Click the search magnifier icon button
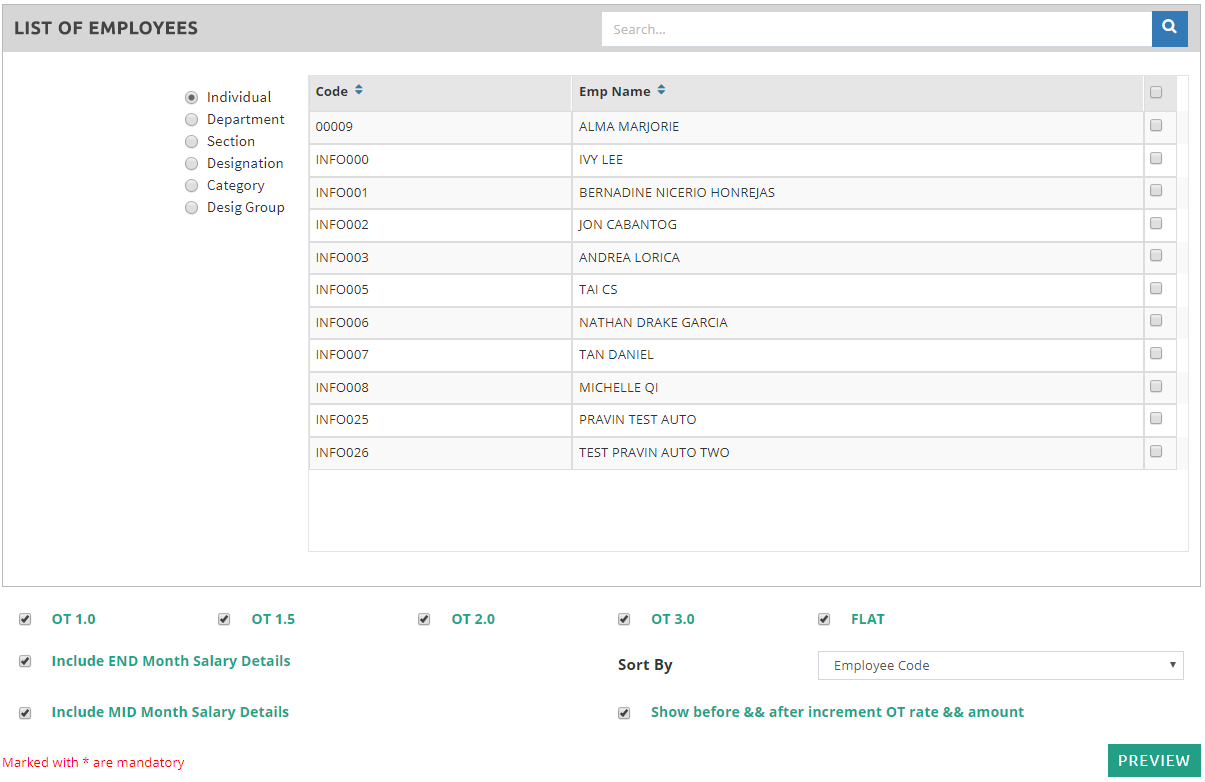The width and height of the screenshot is (1205, 782). [x=1169, y=29]
